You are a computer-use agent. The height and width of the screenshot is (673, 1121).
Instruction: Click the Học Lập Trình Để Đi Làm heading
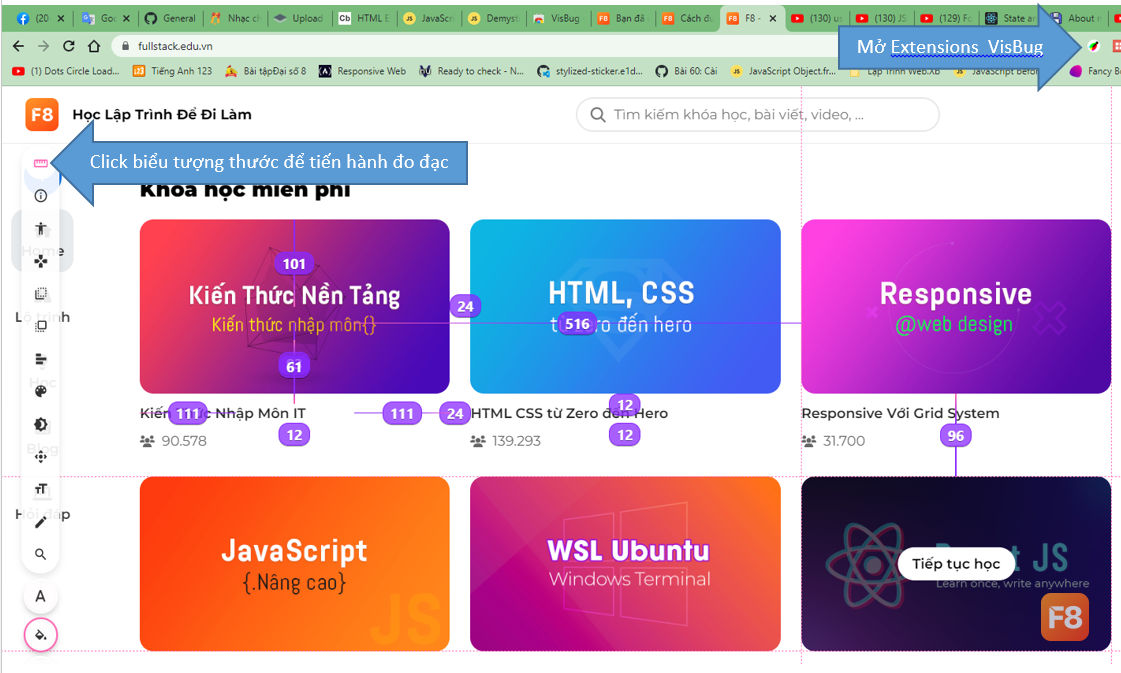(162, 114)
